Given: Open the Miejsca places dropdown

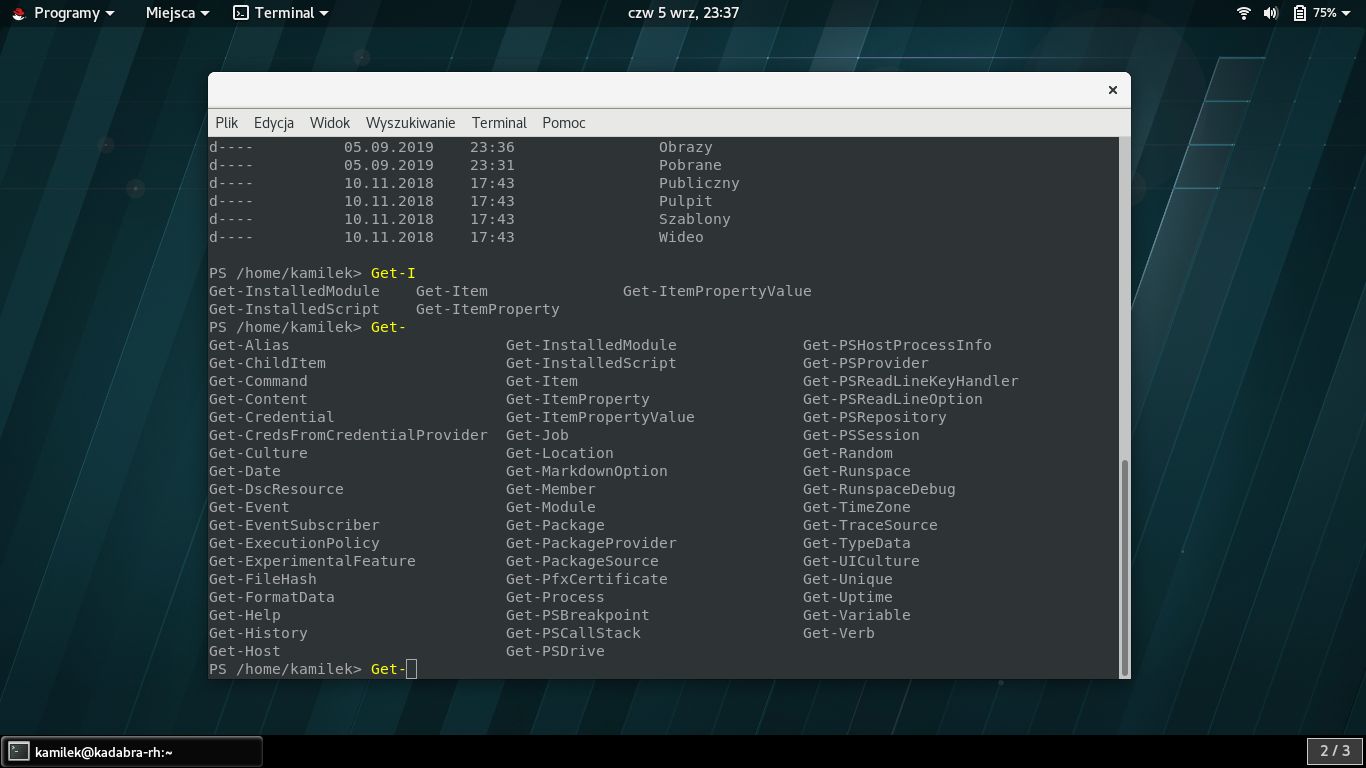Looking at the screenshot, I should (x=177, y=13).
